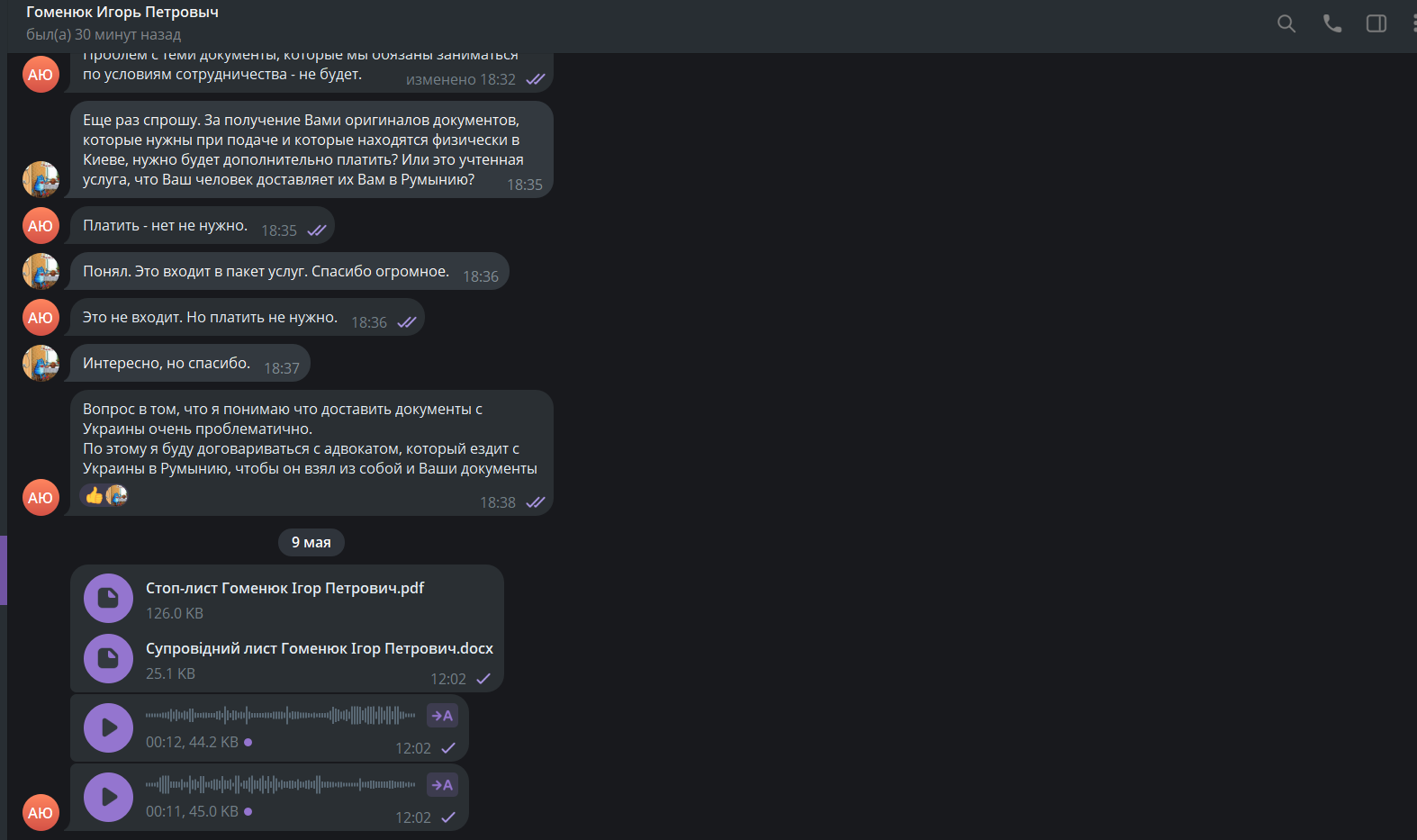
Task: Seek within the 00:11 voice message waveform
Action: click(x=281, y=785)
